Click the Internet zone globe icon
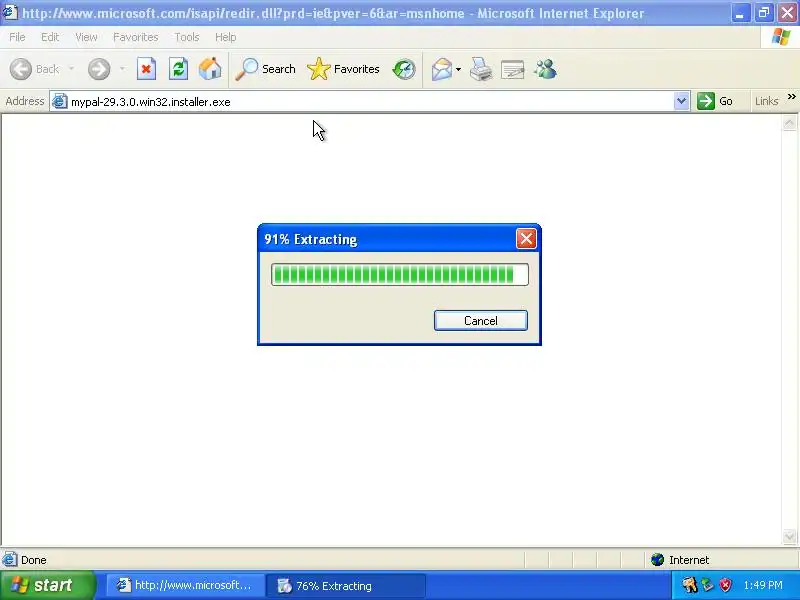The image size is (800, 600). pos(657,560)
